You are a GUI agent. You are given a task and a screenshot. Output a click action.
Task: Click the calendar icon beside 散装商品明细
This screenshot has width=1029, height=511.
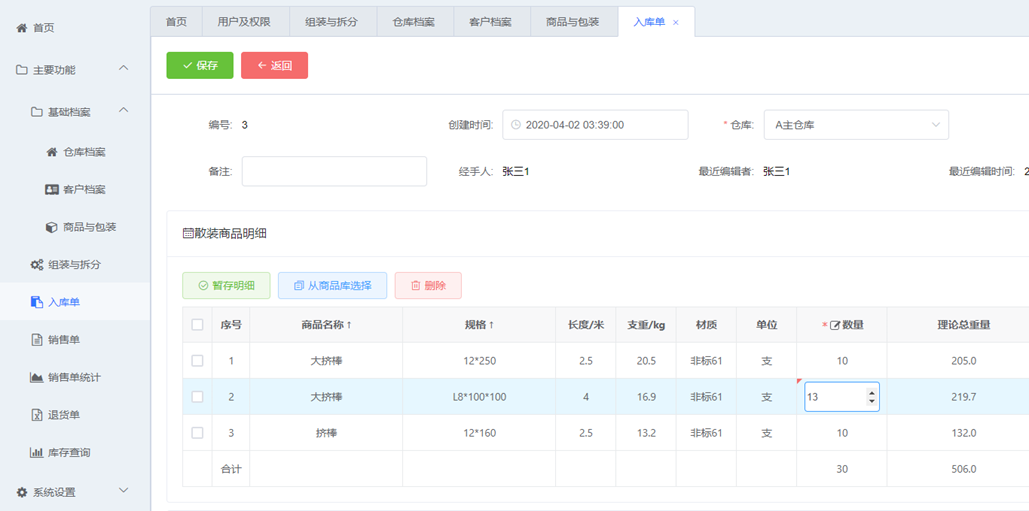pyautogui.click(x=188, y=233)
